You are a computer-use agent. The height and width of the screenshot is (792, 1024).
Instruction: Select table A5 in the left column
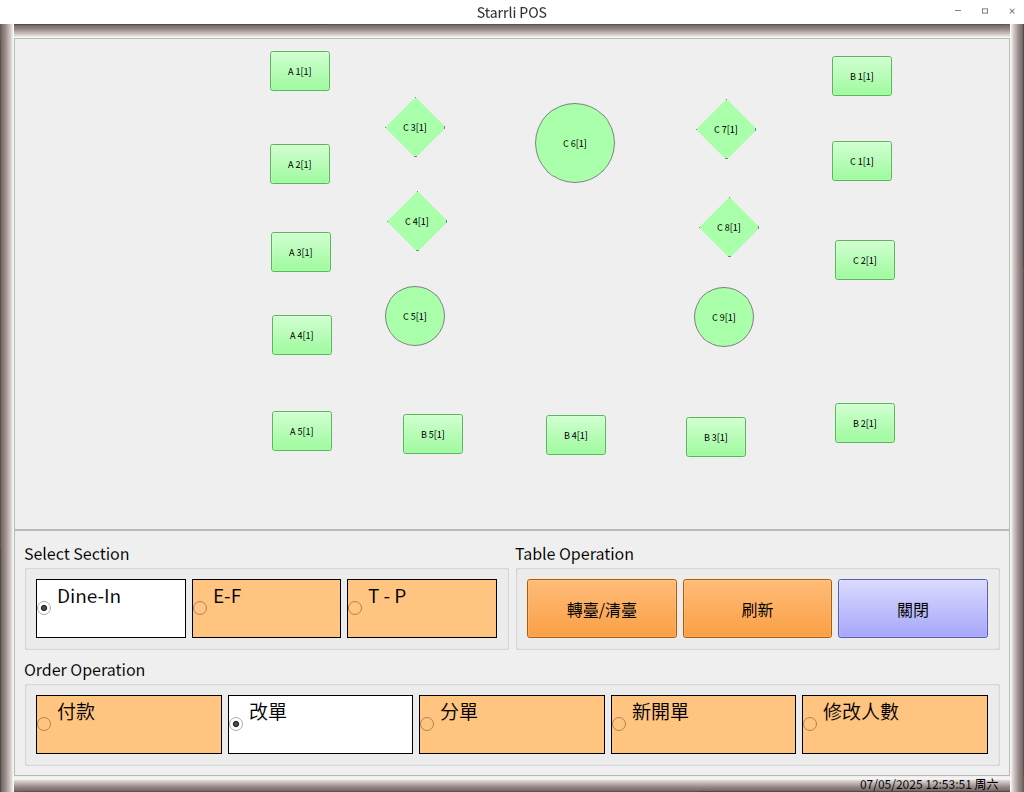click(x=301, y=431)
